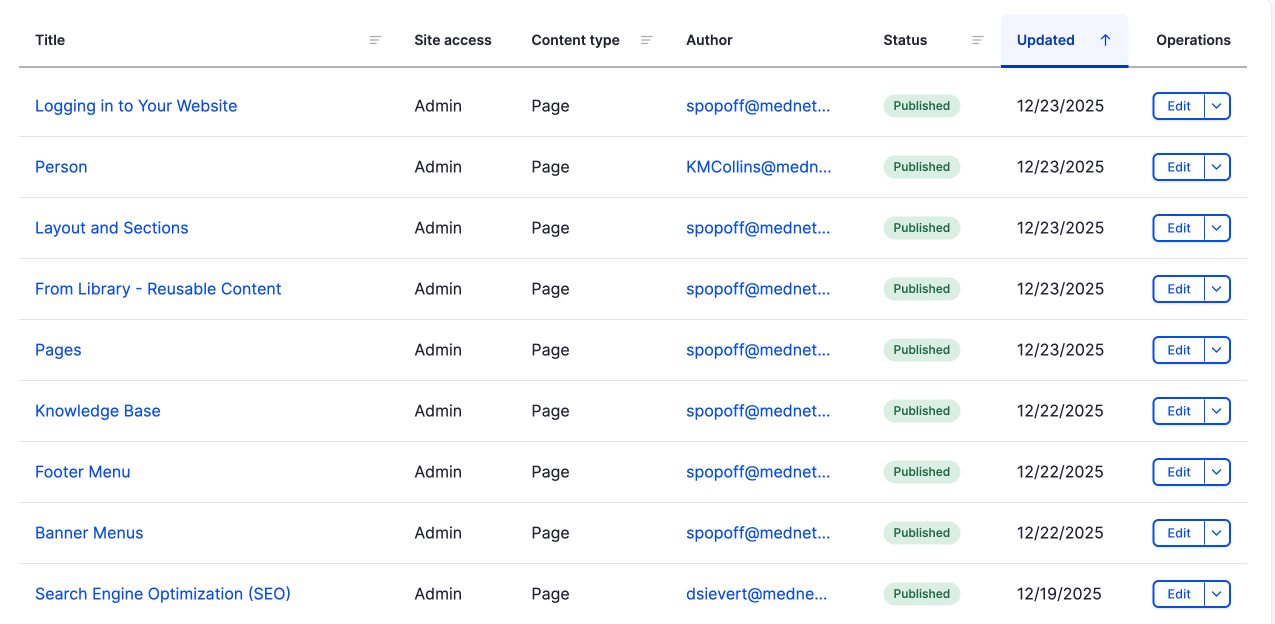Sort by the Author column header
This screenshot has height=624, width=1275.
point(709,40)
